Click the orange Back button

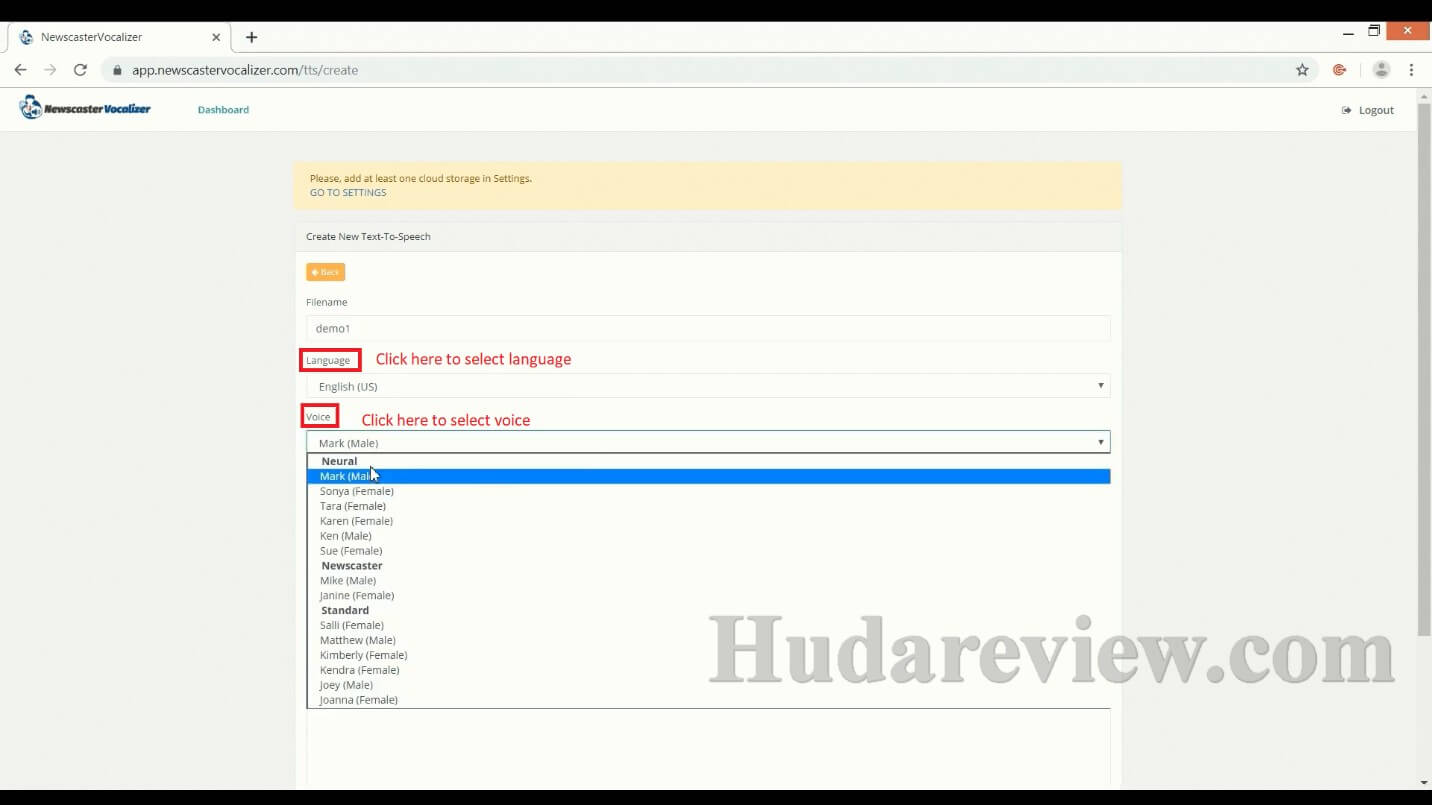click(325, 272)
